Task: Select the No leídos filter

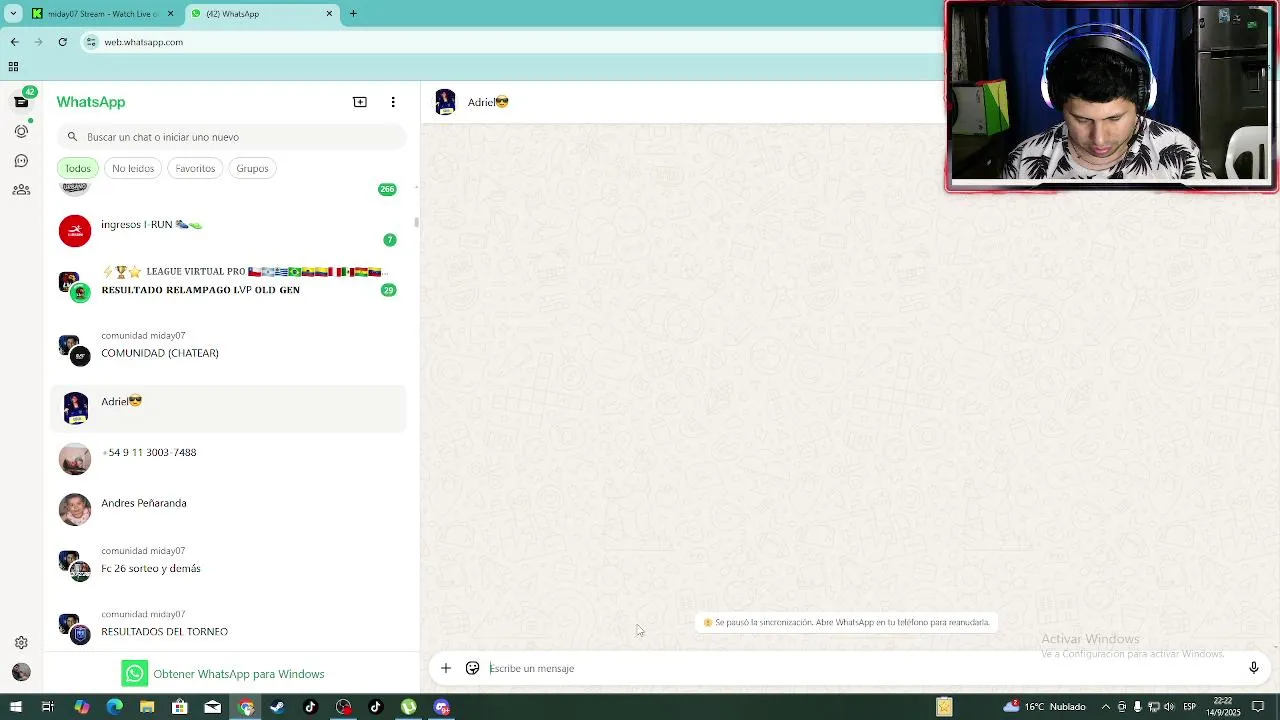Action: click(x=133, y=168)
